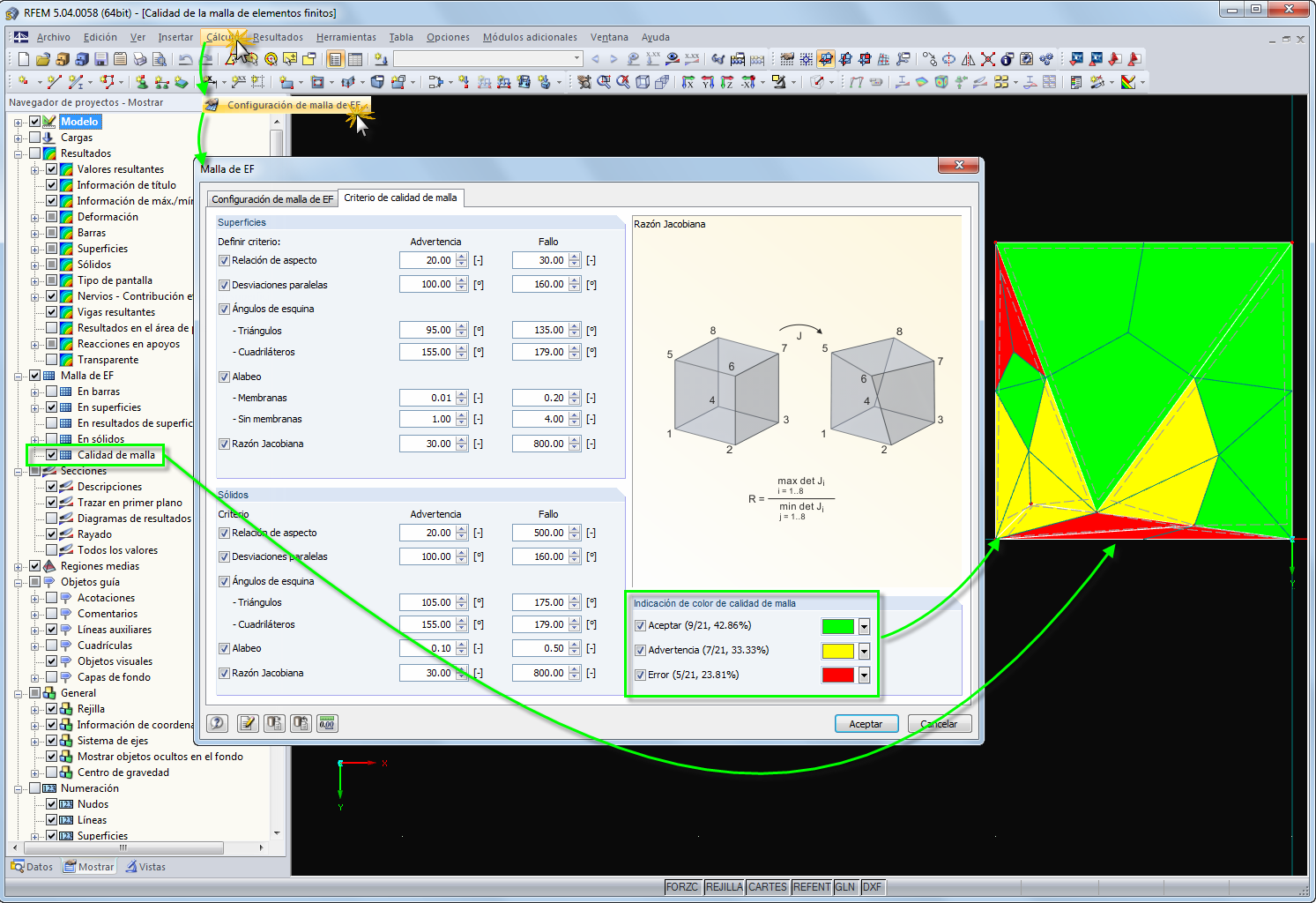Image resolution: width=1316 pixels, height=903 pixels.
Task: Click the new line tool icon
Action: (x=54, y=82)
